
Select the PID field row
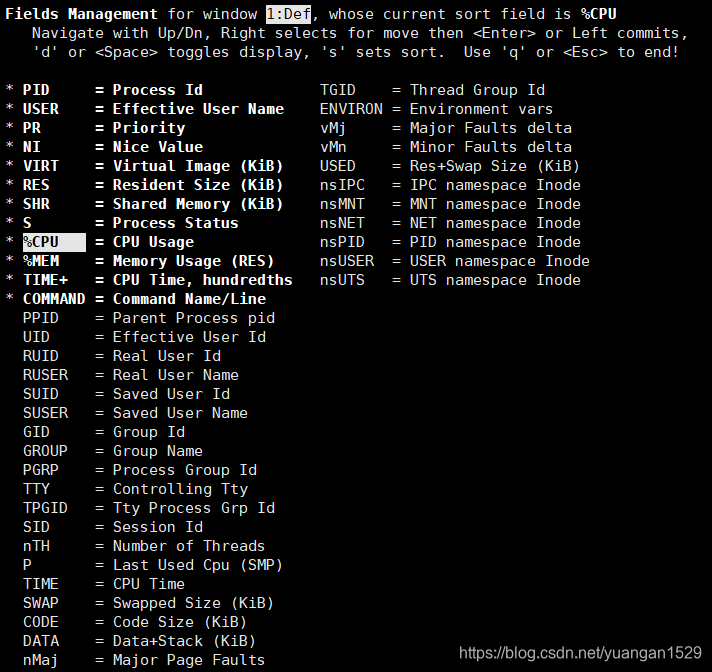point(104,90)
